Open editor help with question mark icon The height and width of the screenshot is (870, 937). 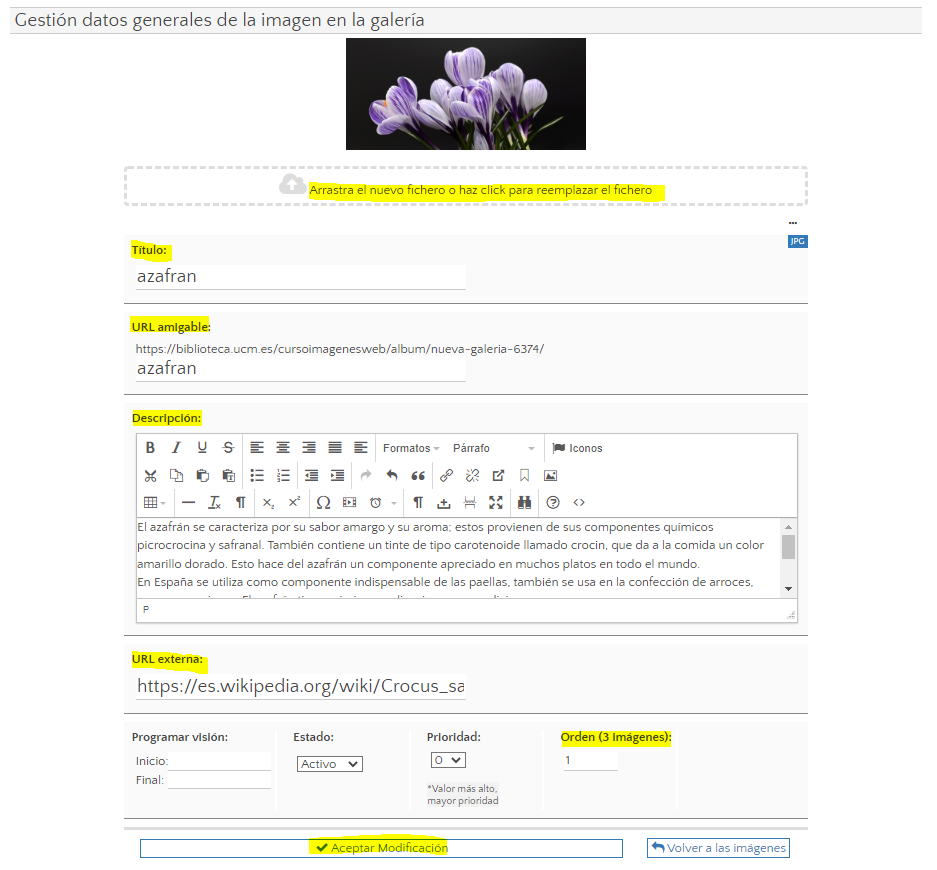(x=553, y=503)
